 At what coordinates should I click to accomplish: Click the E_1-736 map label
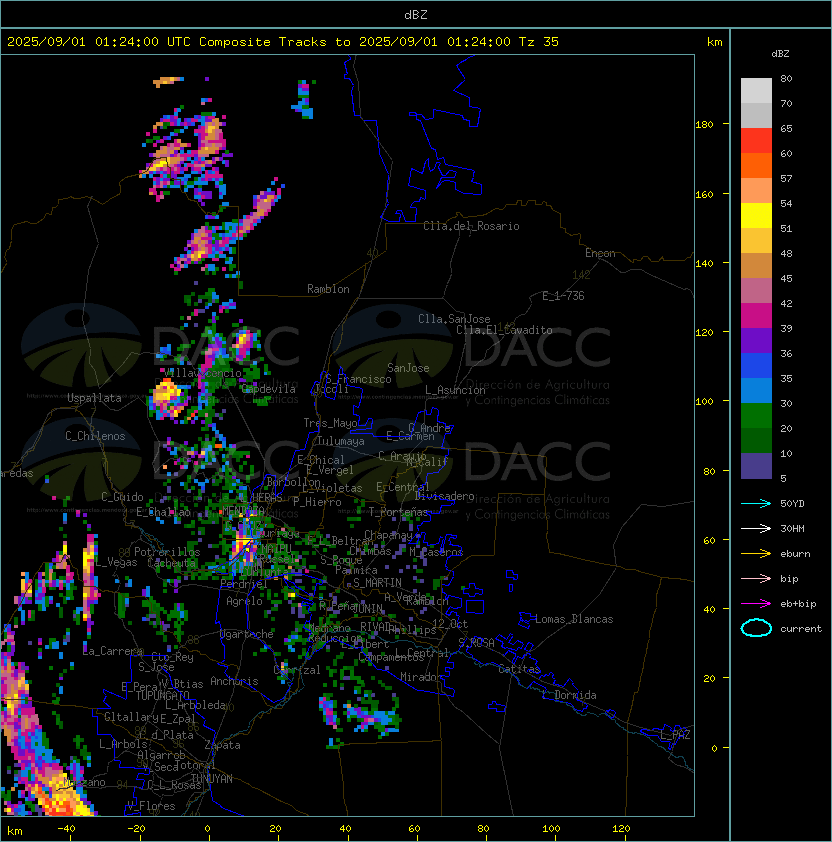pos(563,296)
